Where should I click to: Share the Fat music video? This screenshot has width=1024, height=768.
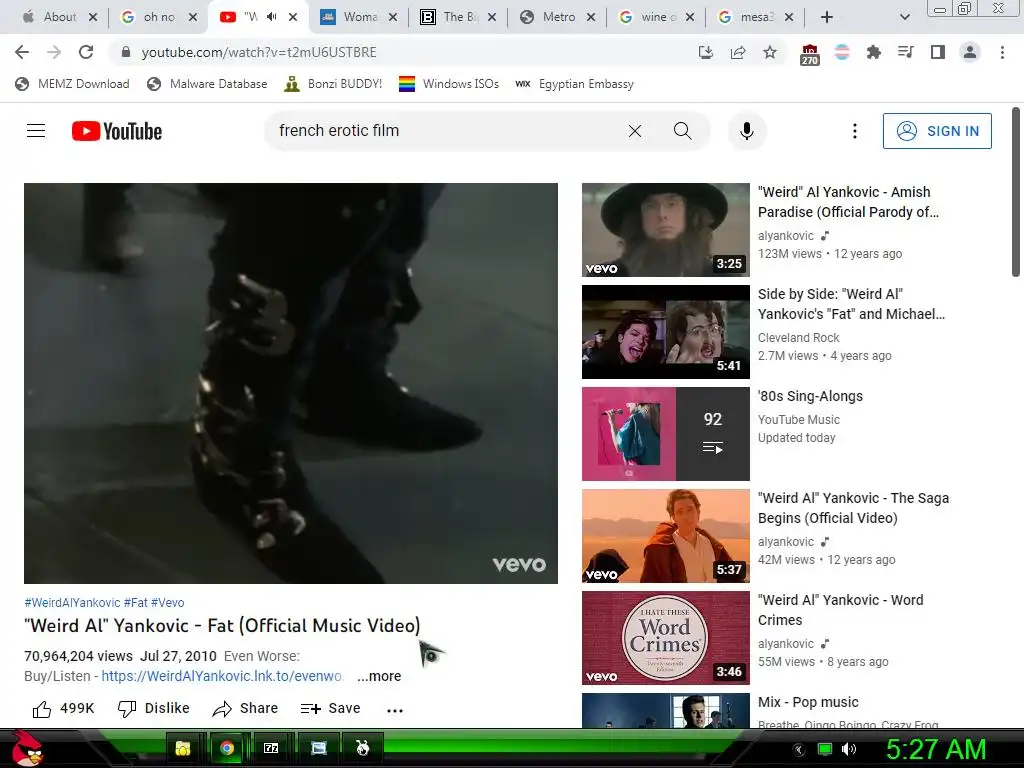click(245, 709)
